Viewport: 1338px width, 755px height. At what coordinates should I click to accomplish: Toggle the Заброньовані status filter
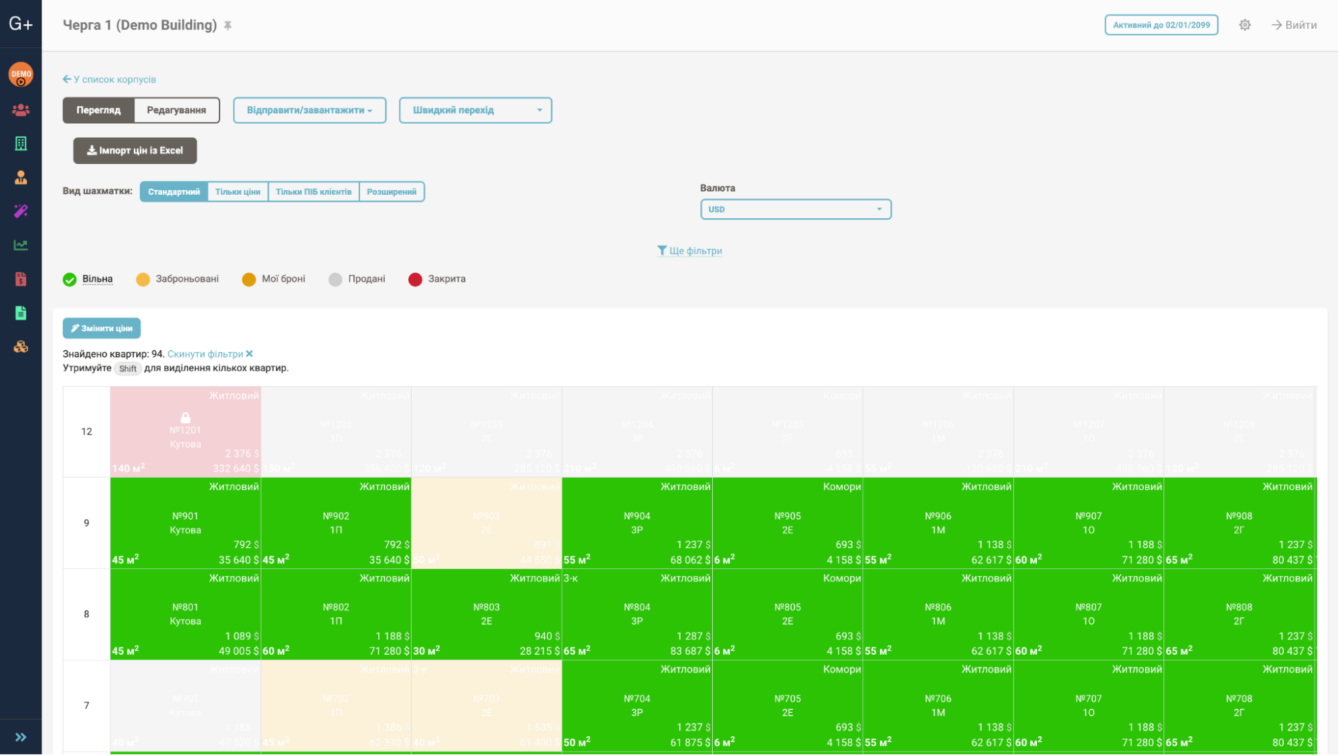tap(177, 279)
